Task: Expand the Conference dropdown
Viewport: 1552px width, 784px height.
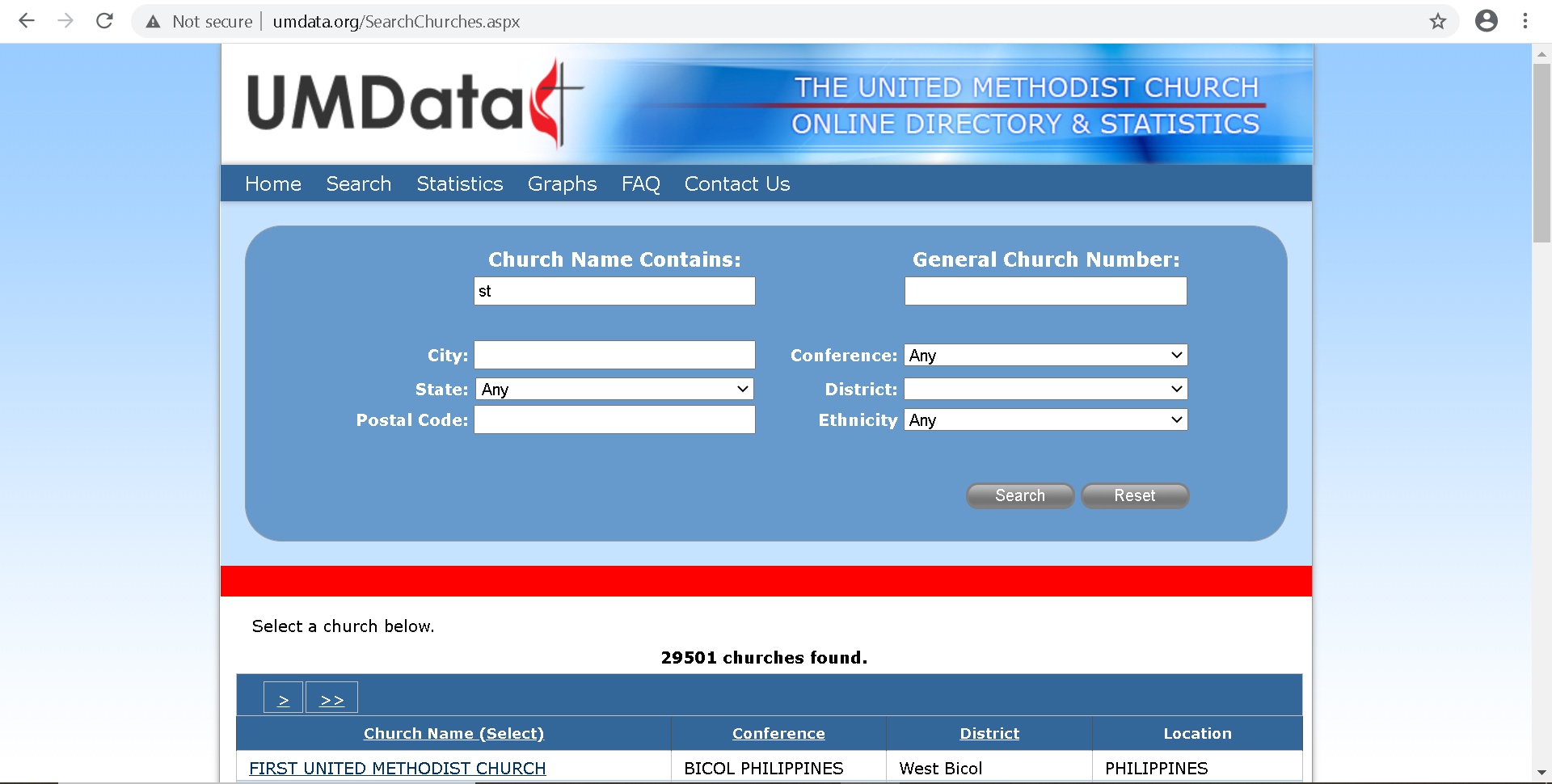Action: (1046, 355)
